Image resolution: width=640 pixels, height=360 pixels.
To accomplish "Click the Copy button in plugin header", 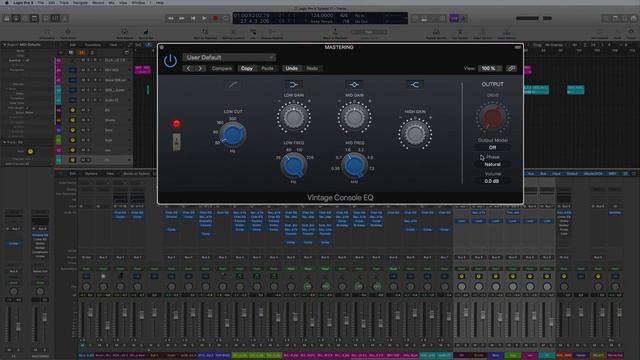I will click(x=247, y=69).
